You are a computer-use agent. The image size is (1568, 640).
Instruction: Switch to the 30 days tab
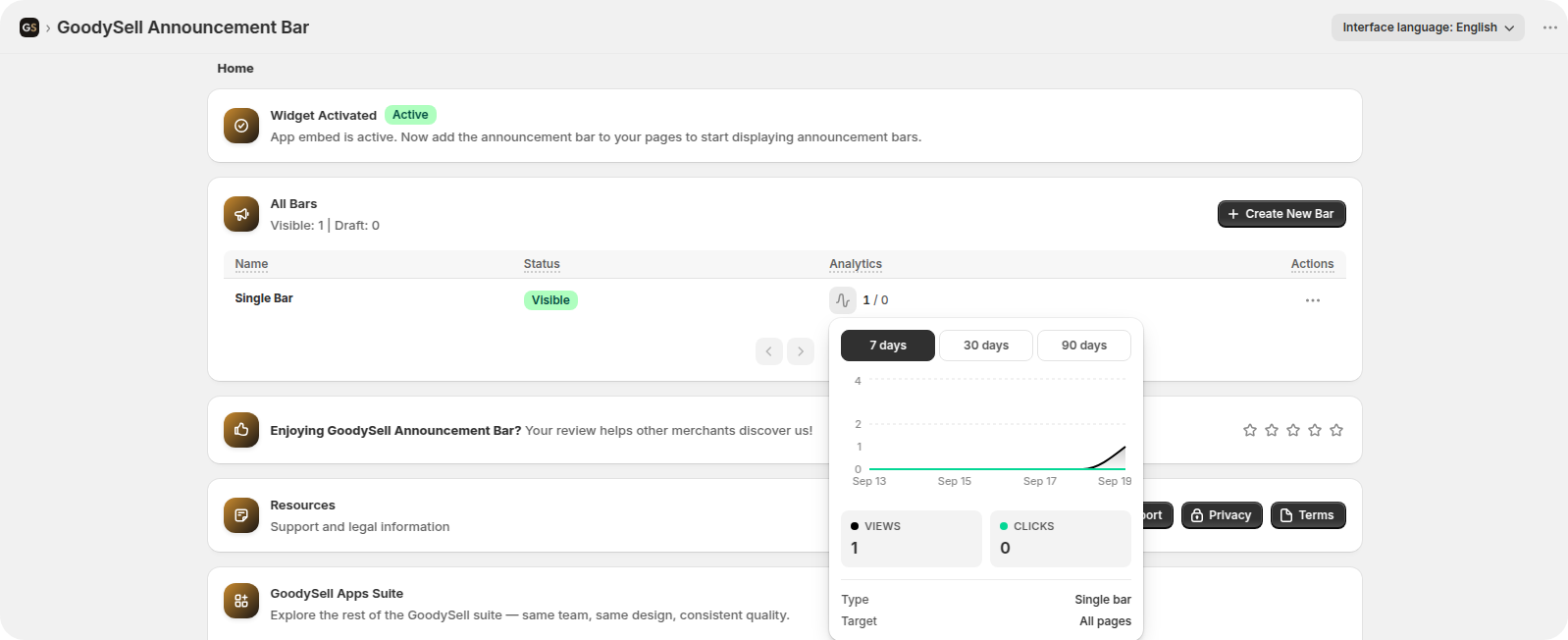coord(986,346)
